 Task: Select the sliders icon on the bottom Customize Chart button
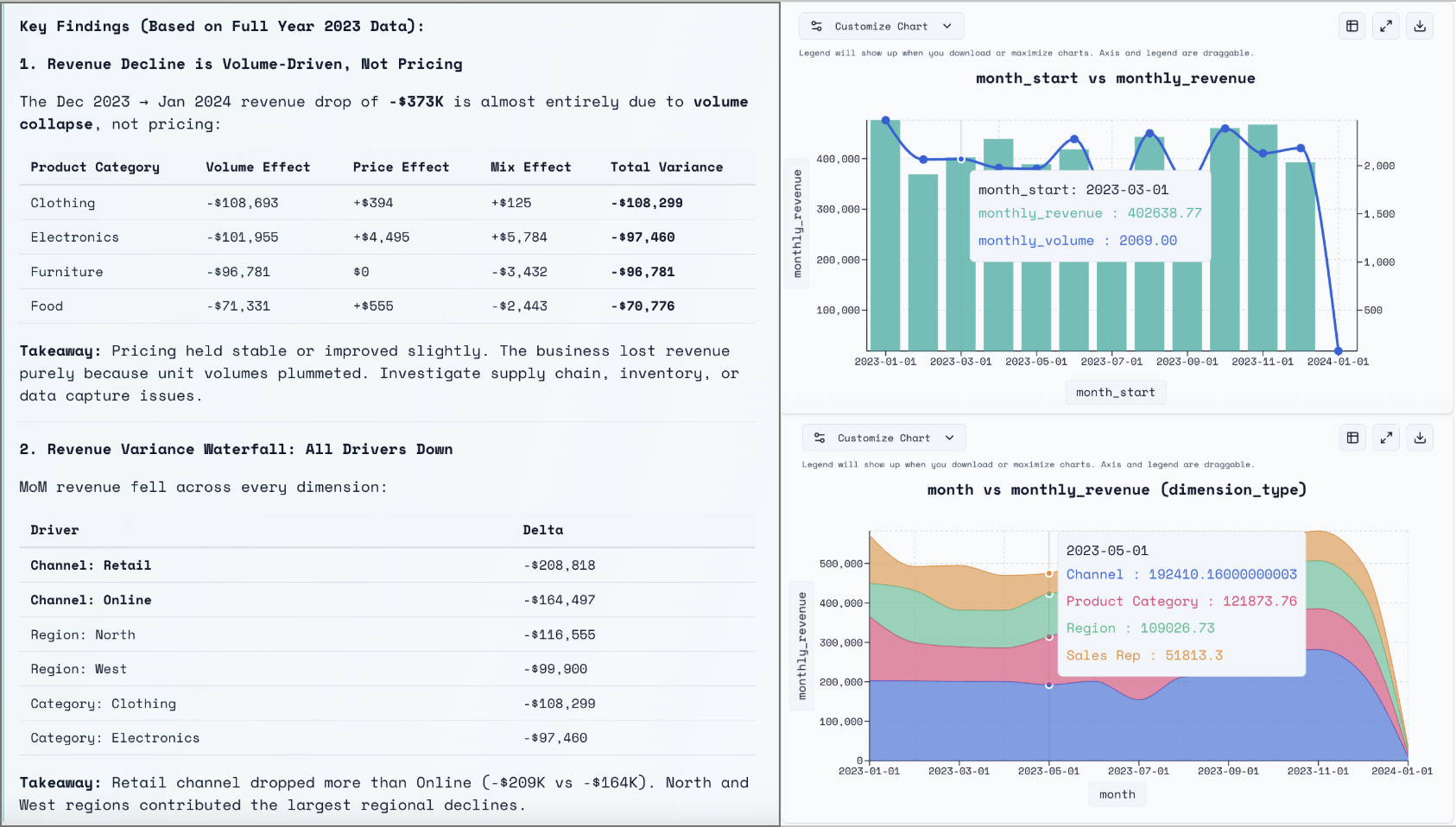(819, 438)
